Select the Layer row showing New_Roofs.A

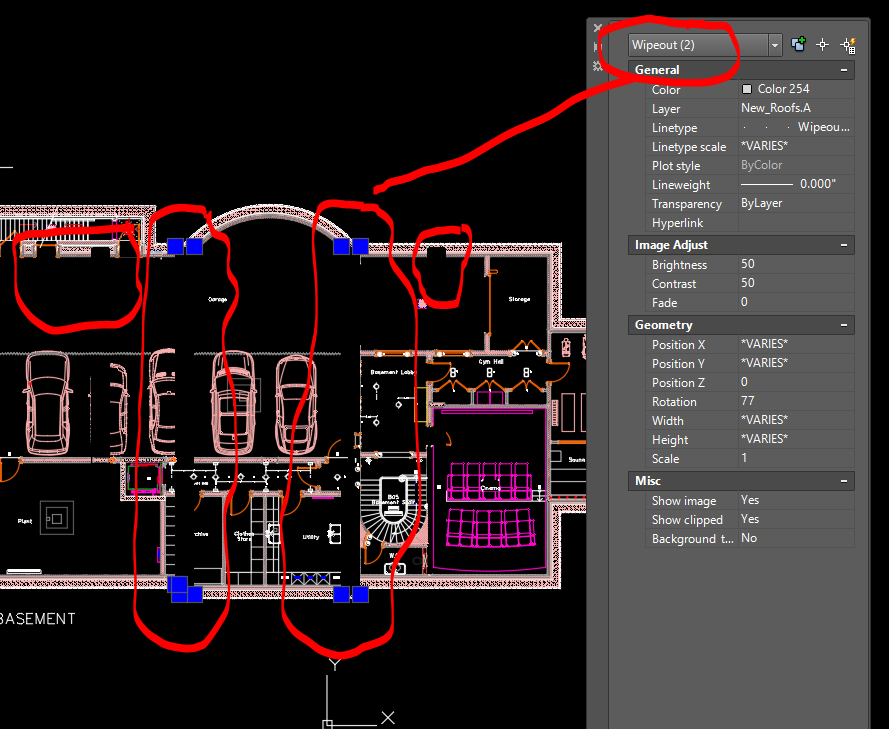[x=796, y=108]
